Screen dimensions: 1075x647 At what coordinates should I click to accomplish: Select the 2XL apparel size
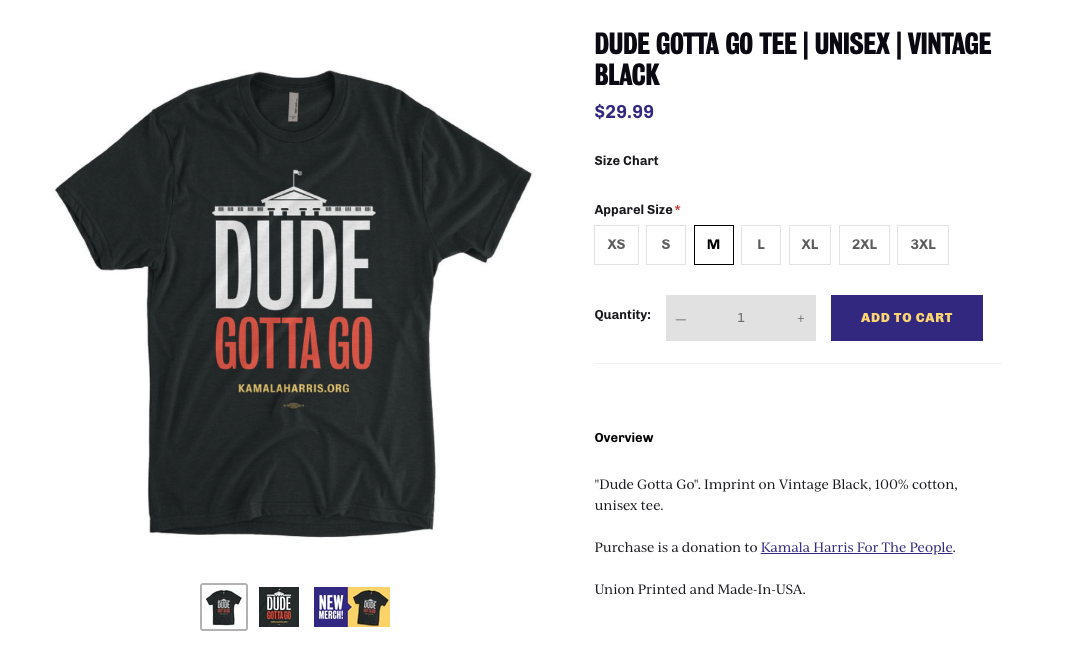click(x=864, y=244)
